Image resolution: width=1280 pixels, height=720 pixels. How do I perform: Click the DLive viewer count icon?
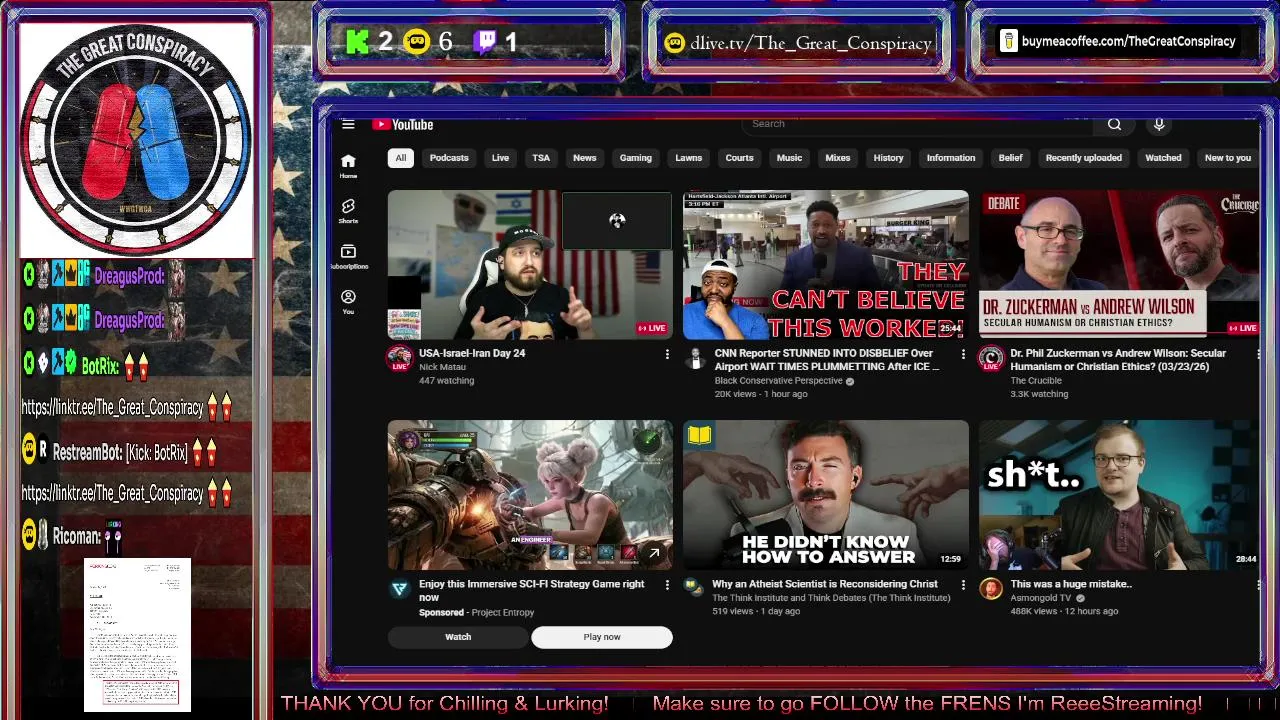point(417,42)
